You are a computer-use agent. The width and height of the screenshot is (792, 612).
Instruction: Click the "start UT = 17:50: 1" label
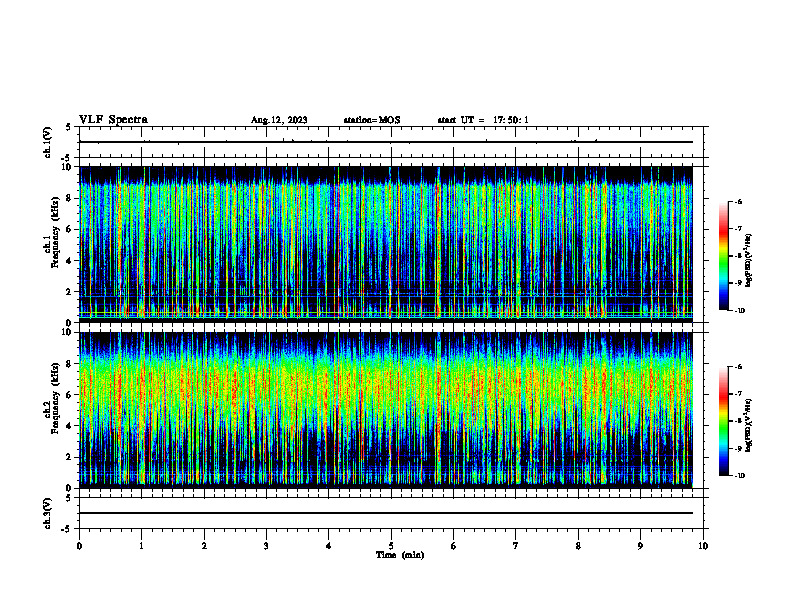coord(483,120)
